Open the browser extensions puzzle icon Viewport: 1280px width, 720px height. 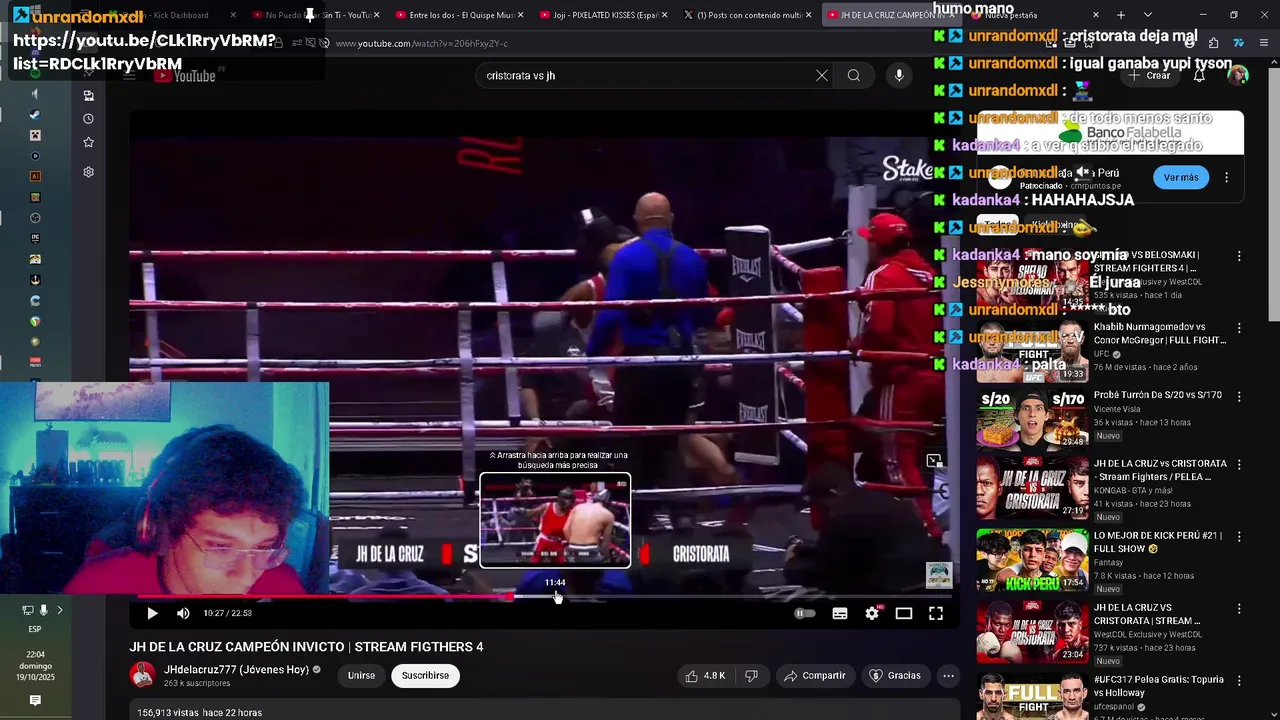click(x=1213, y=43)
